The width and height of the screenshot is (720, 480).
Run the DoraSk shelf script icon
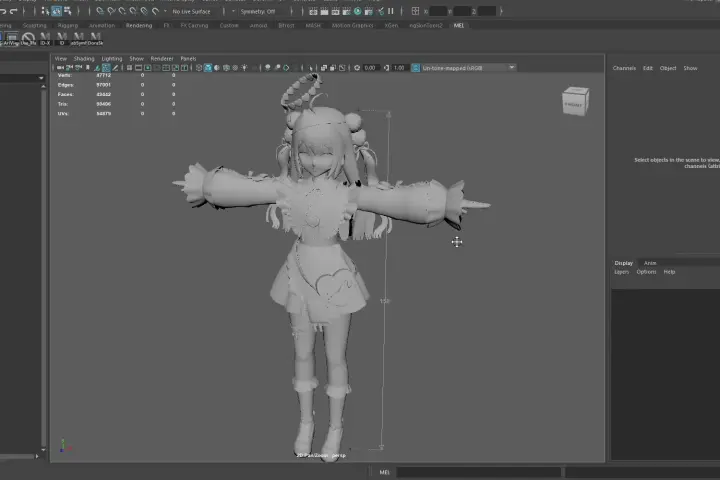pos(95,39)
